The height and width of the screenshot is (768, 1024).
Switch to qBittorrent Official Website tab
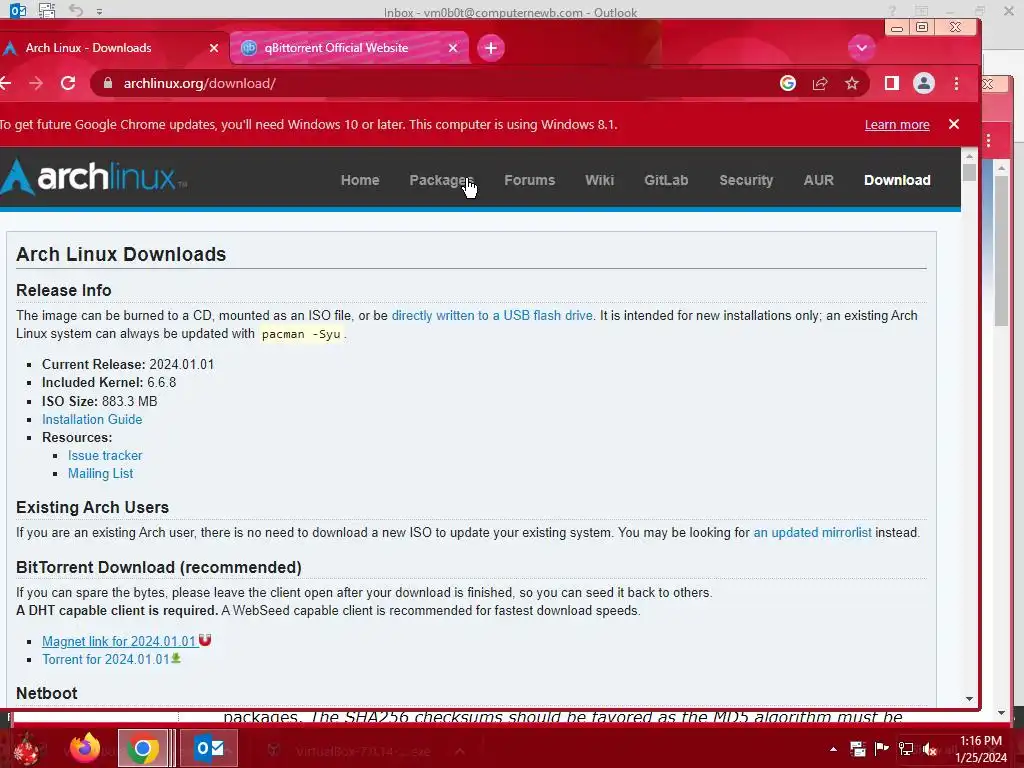[349, 48]
